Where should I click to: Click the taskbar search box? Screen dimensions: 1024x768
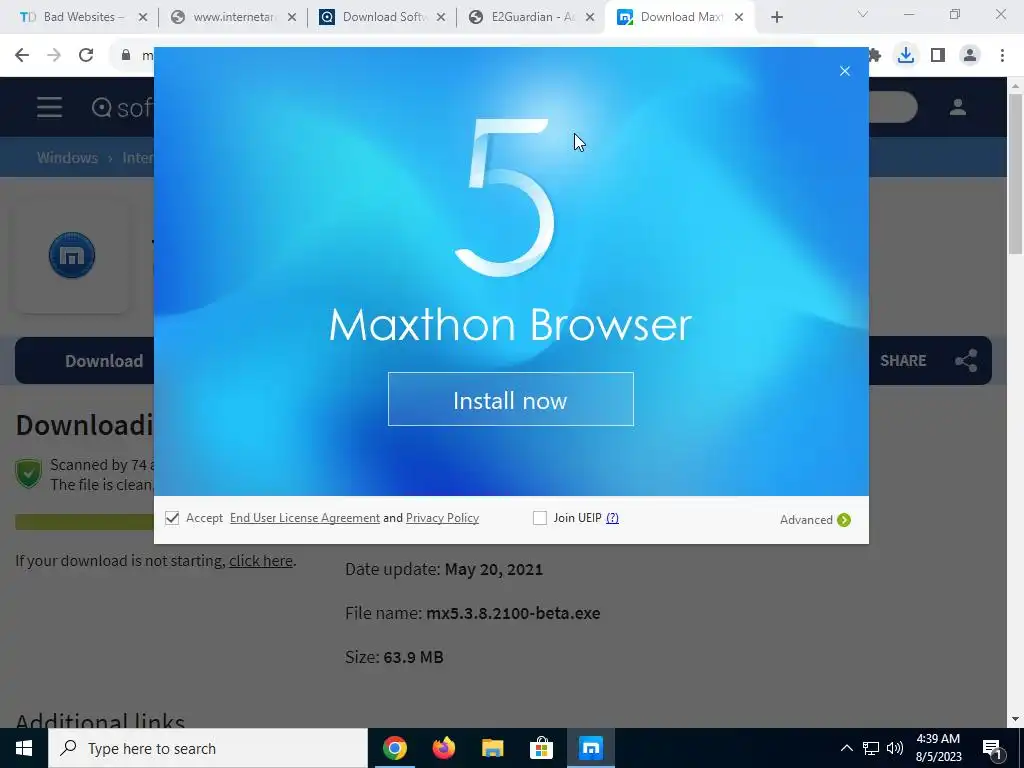click(208, 748)
